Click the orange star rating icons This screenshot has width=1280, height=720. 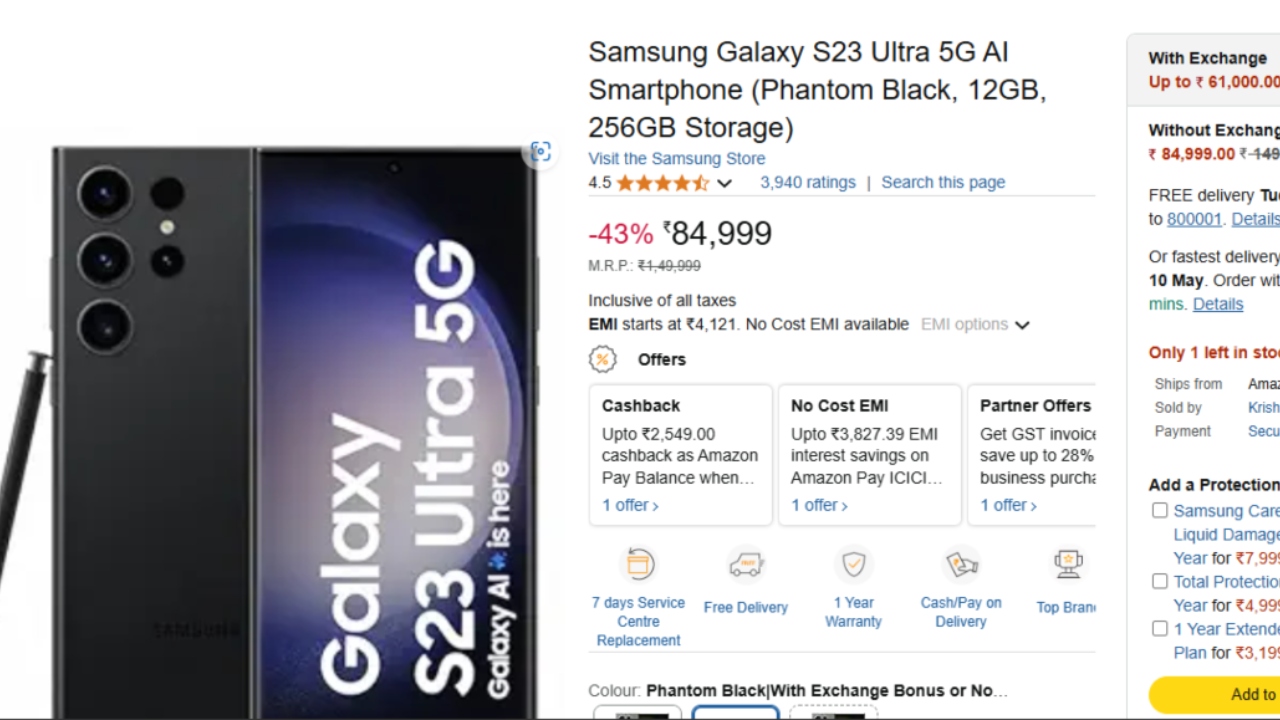(662, 183)
